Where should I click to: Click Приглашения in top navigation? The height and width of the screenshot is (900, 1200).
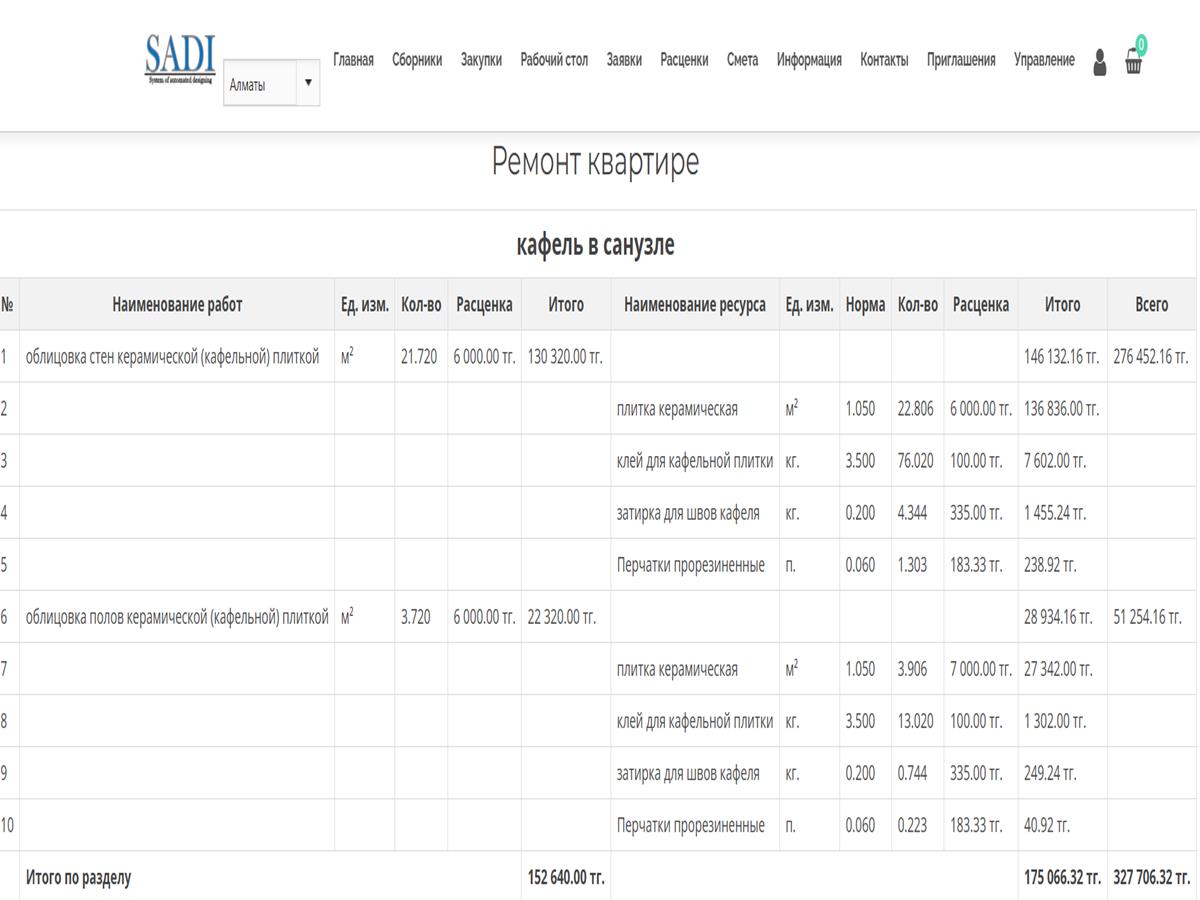[961, 60]
